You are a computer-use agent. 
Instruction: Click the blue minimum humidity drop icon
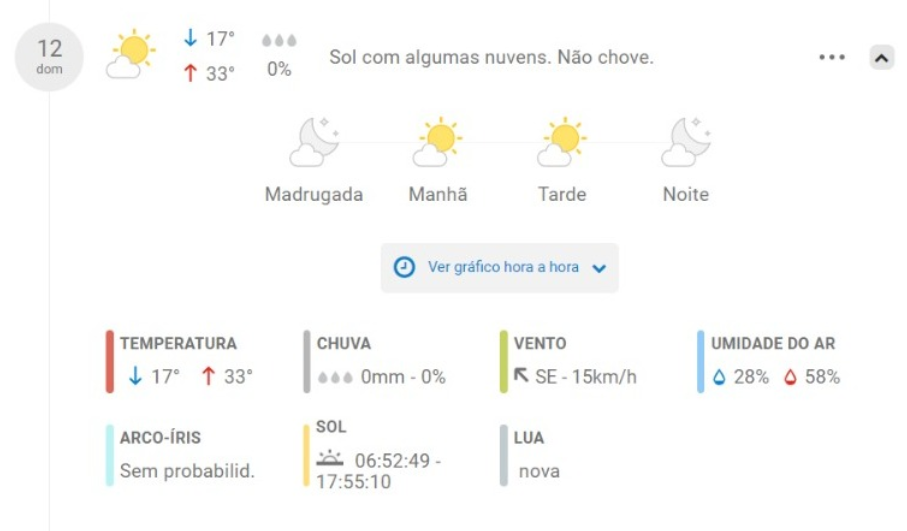[x=719, y=377]
